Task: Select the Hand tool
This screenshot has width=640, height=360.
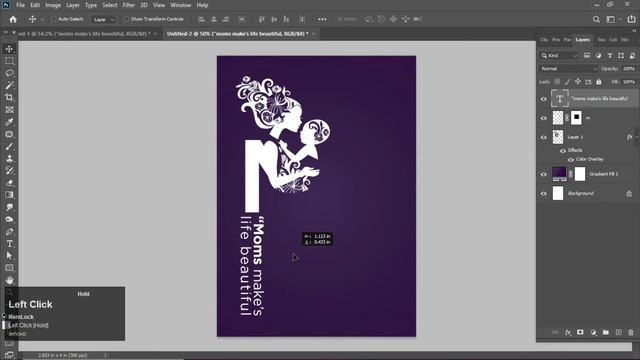Action: [9, 280]
